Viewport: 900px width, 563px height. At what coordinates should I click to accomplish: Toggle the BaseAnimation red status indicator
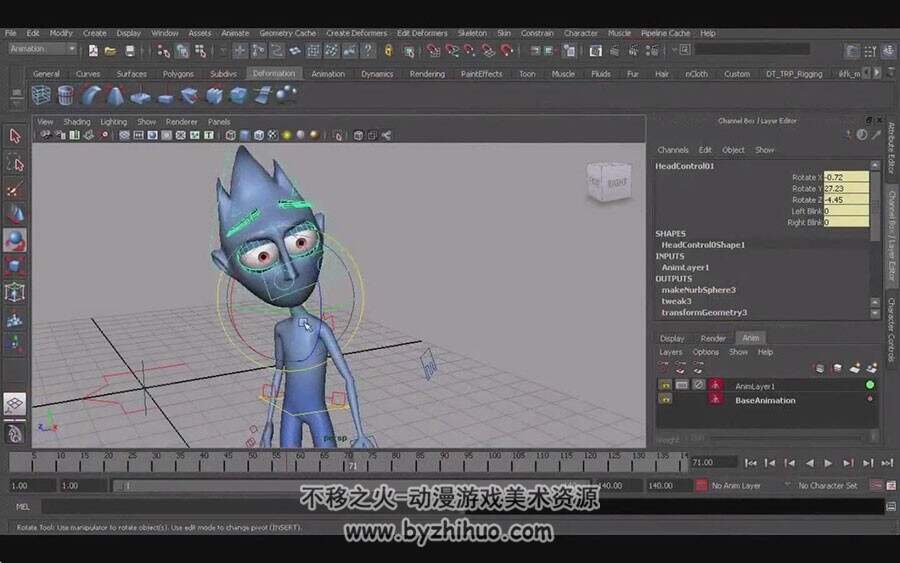pyautogui.click(x=870, y=399)
